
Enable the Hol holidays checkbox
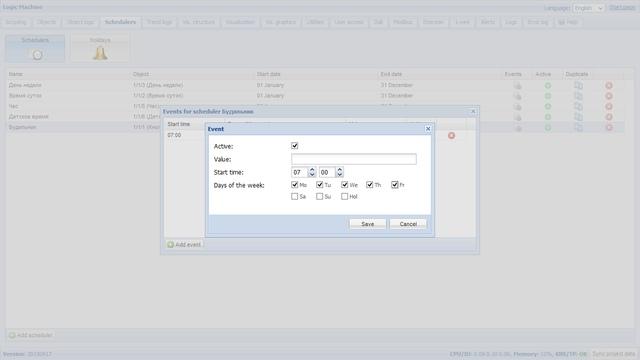pos(344,196)
